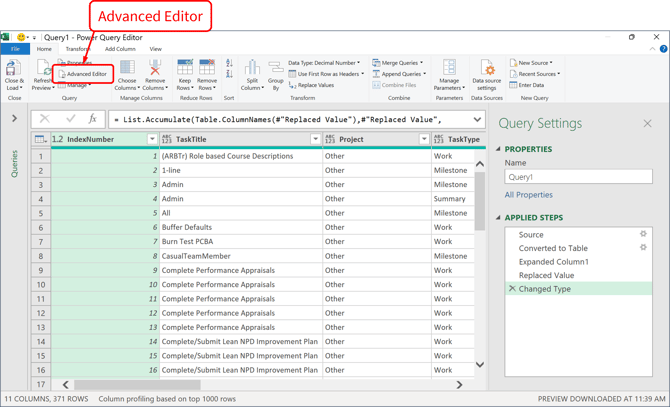670x407 pixels.
Task: Click the gear icon next to Source step
Action: click(643, 234)
